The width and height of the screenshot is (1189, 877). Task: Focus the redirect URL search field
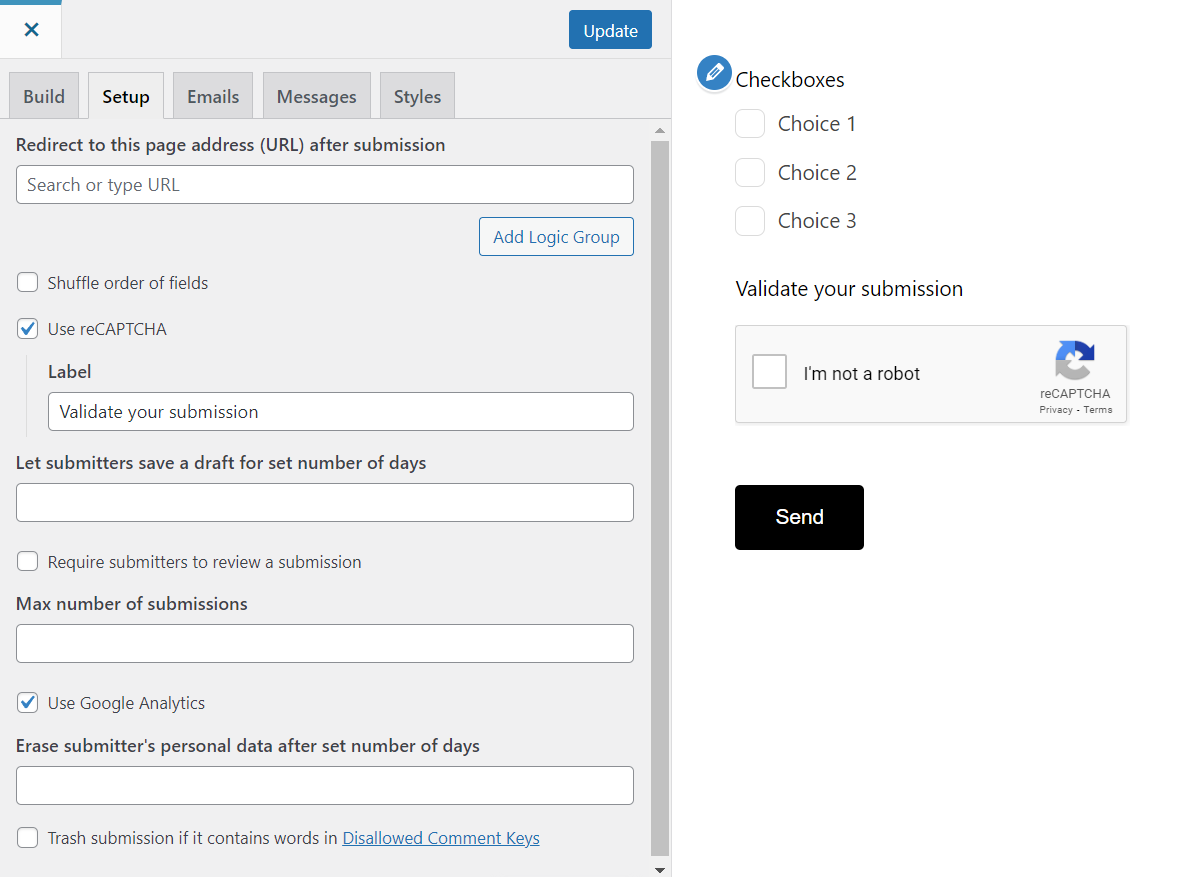point(325,185)
